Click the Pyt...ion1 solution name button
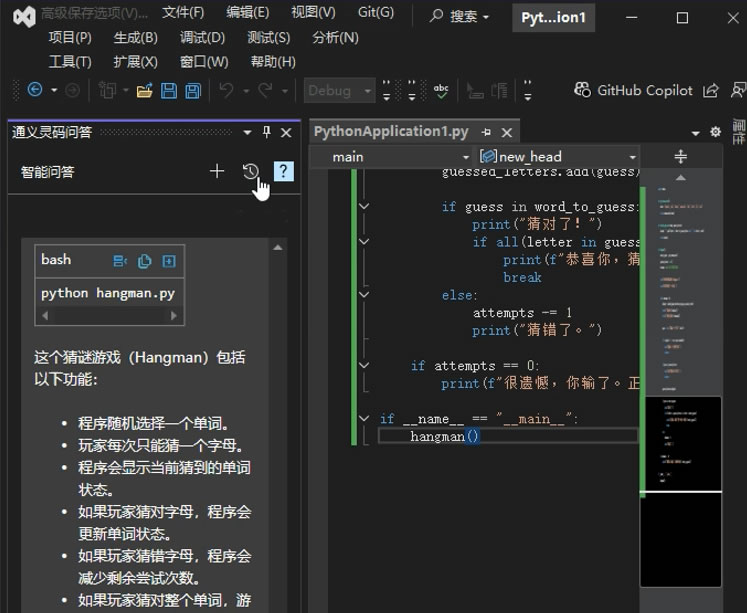 coord(553,18)
